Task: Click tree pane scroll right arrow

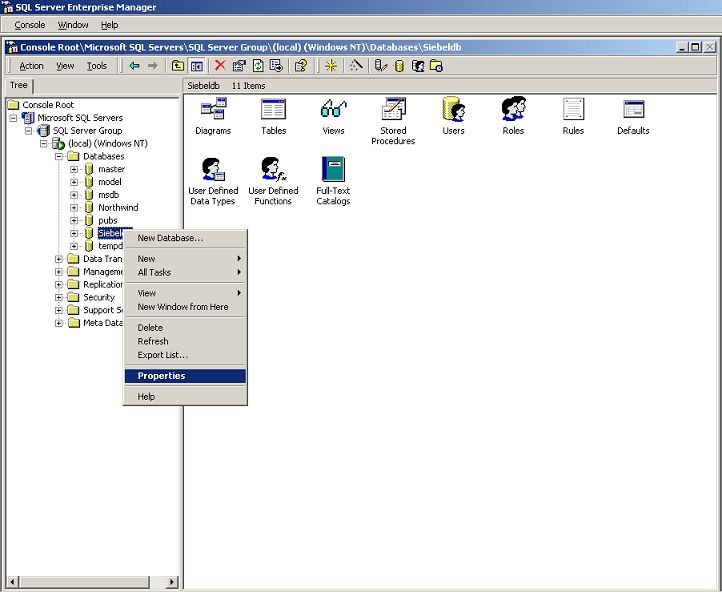Action: pos(172,582)
